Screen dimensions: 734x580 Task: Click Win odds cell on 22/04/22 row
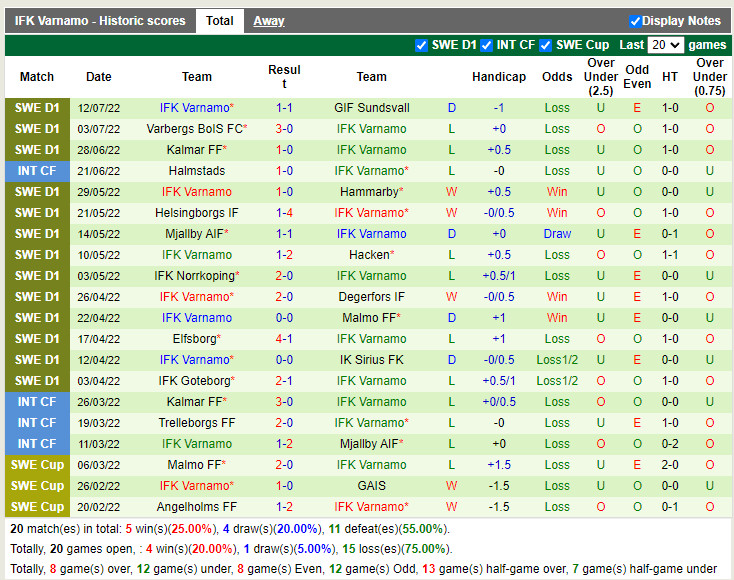tap(557, 318)
